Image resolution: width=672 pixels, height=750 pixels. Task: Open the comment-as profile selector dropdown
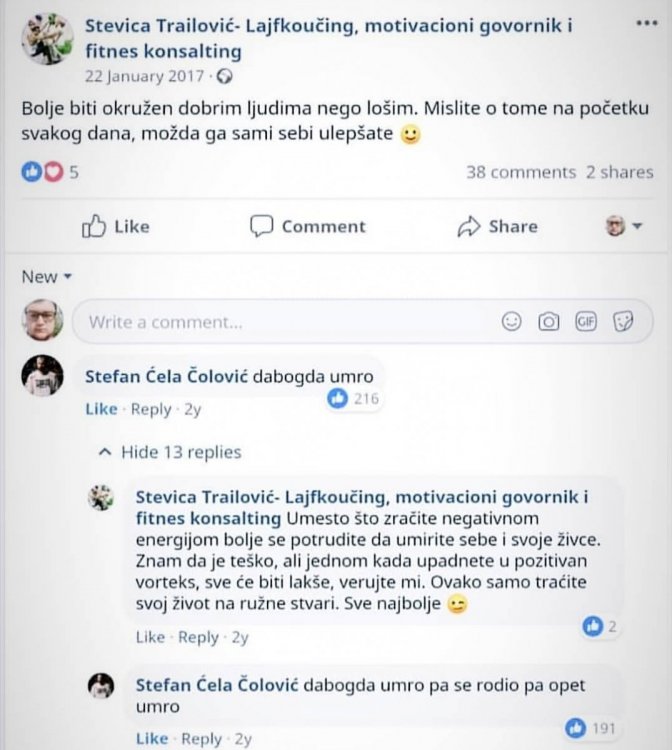[623, 227]
